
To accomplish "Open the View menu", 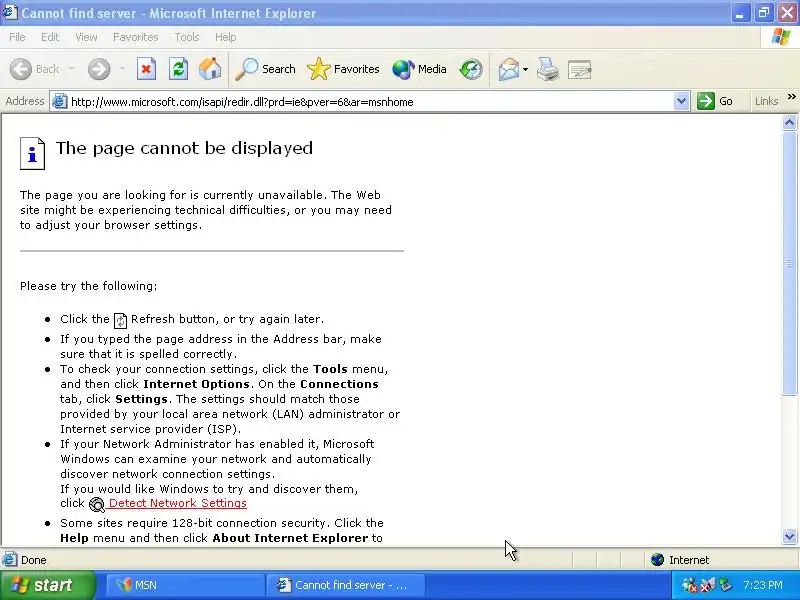I will pyautogui.click(x=86, y=37).
